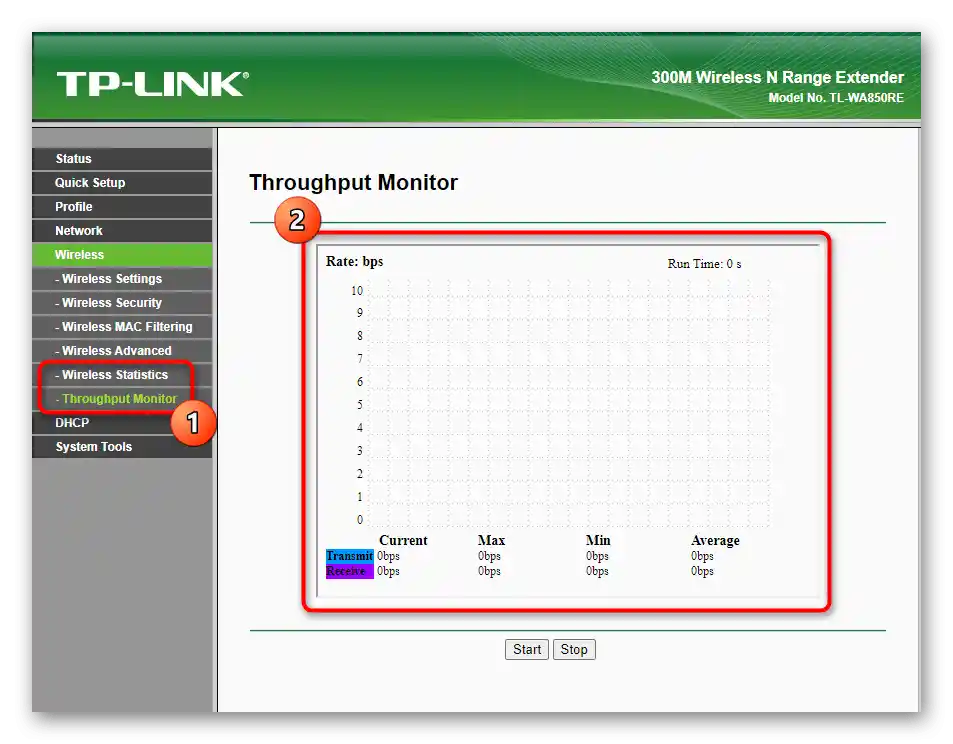
Task: Click the Throughput Monitor page heading
Action: (353, 182)
